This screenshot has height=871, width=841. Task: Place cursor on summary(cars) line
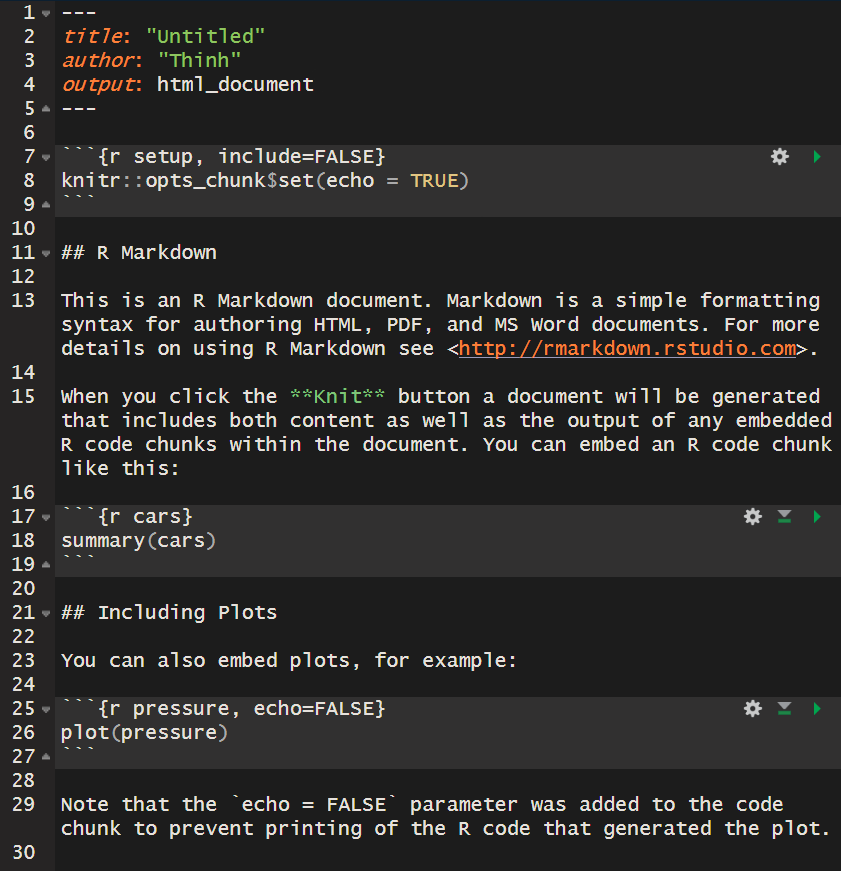point(138,541)
